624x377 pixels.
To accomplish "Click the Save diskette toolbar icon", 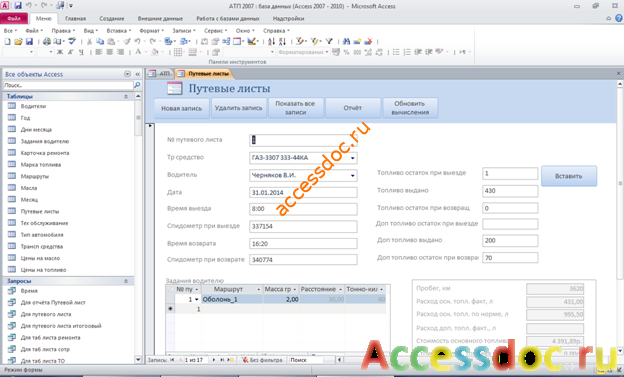I will [x=29, y=41].
